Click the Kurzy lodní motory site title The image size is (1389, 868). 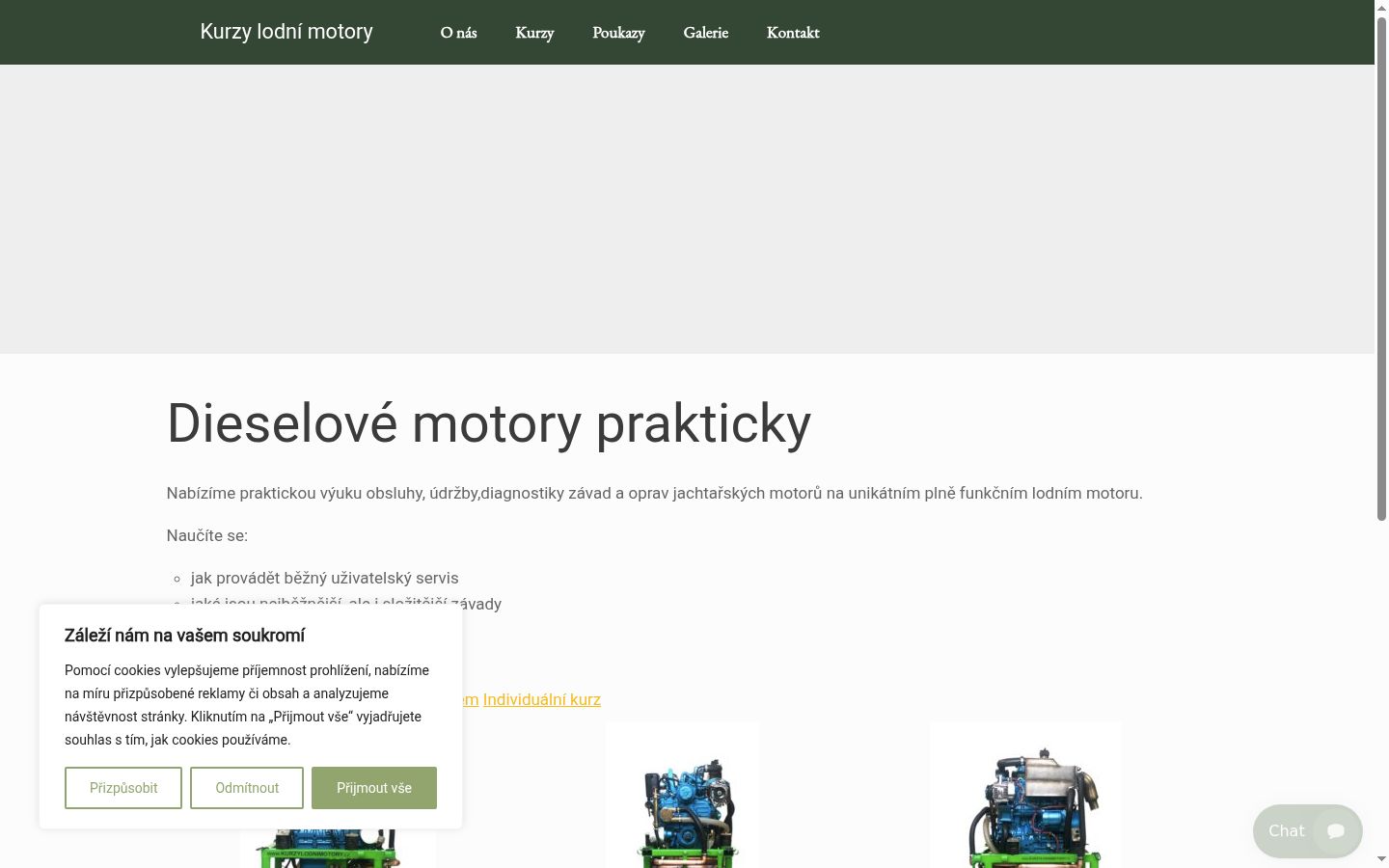click(x=286, y=32)
